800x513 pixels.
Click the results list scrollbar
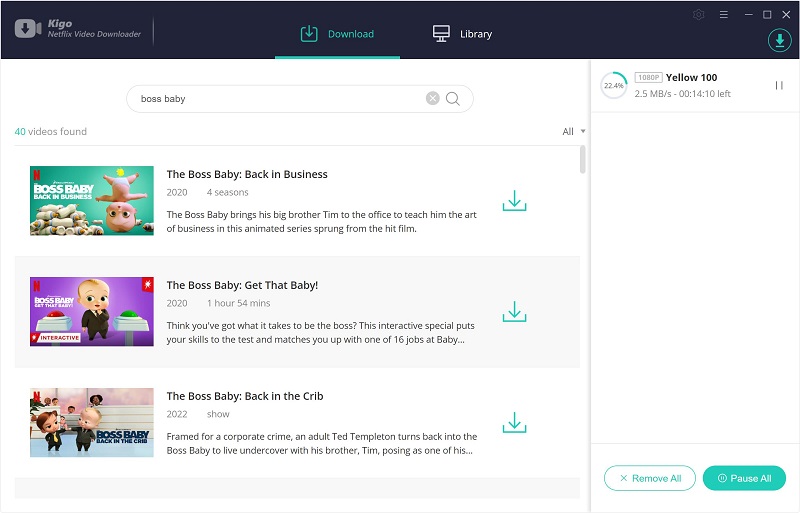[583, 160]
